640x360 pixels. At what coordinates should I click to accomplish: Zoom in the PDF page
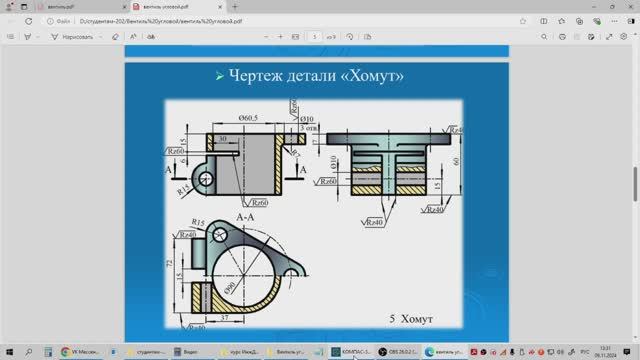280,37
